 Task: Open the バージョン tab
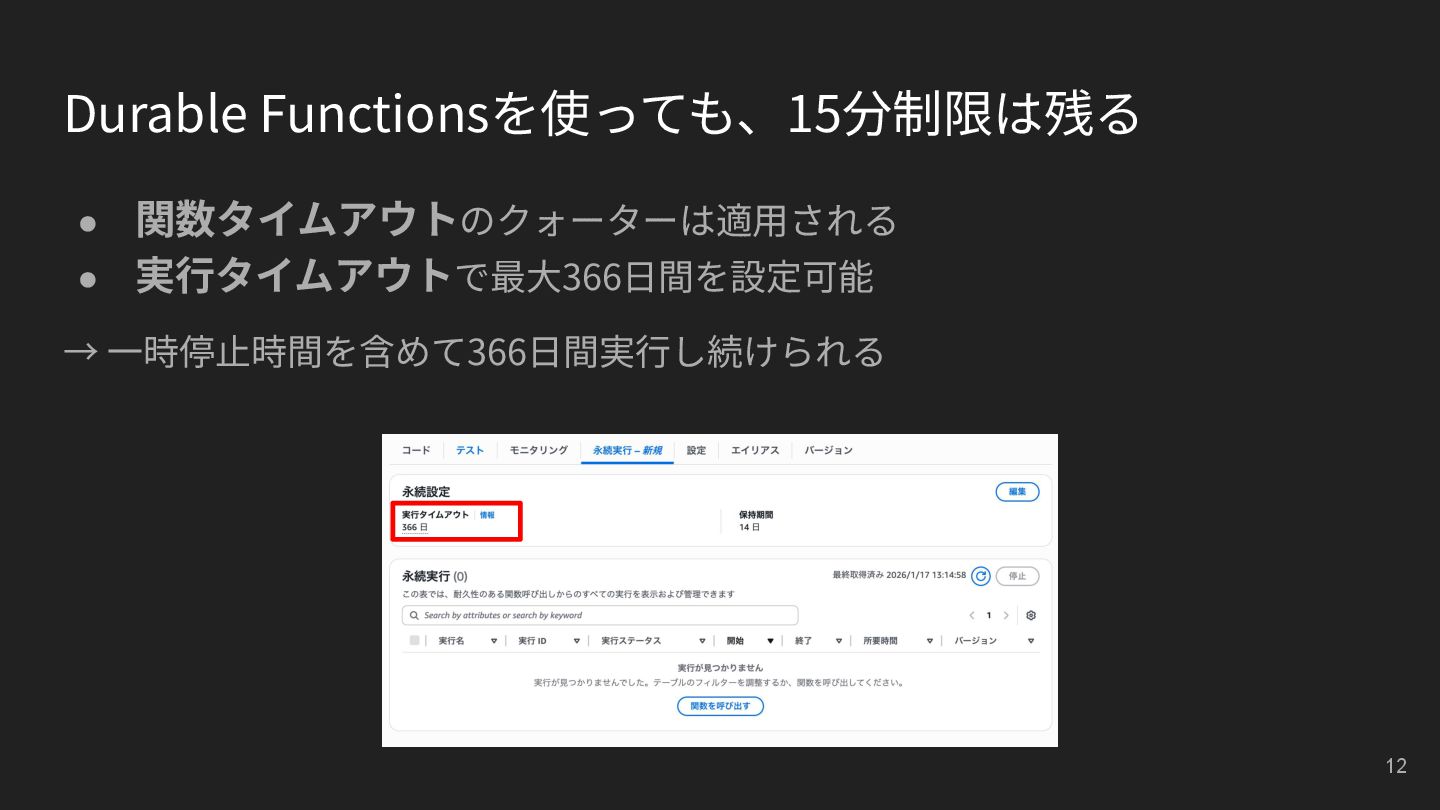click(x=829, y=450)
